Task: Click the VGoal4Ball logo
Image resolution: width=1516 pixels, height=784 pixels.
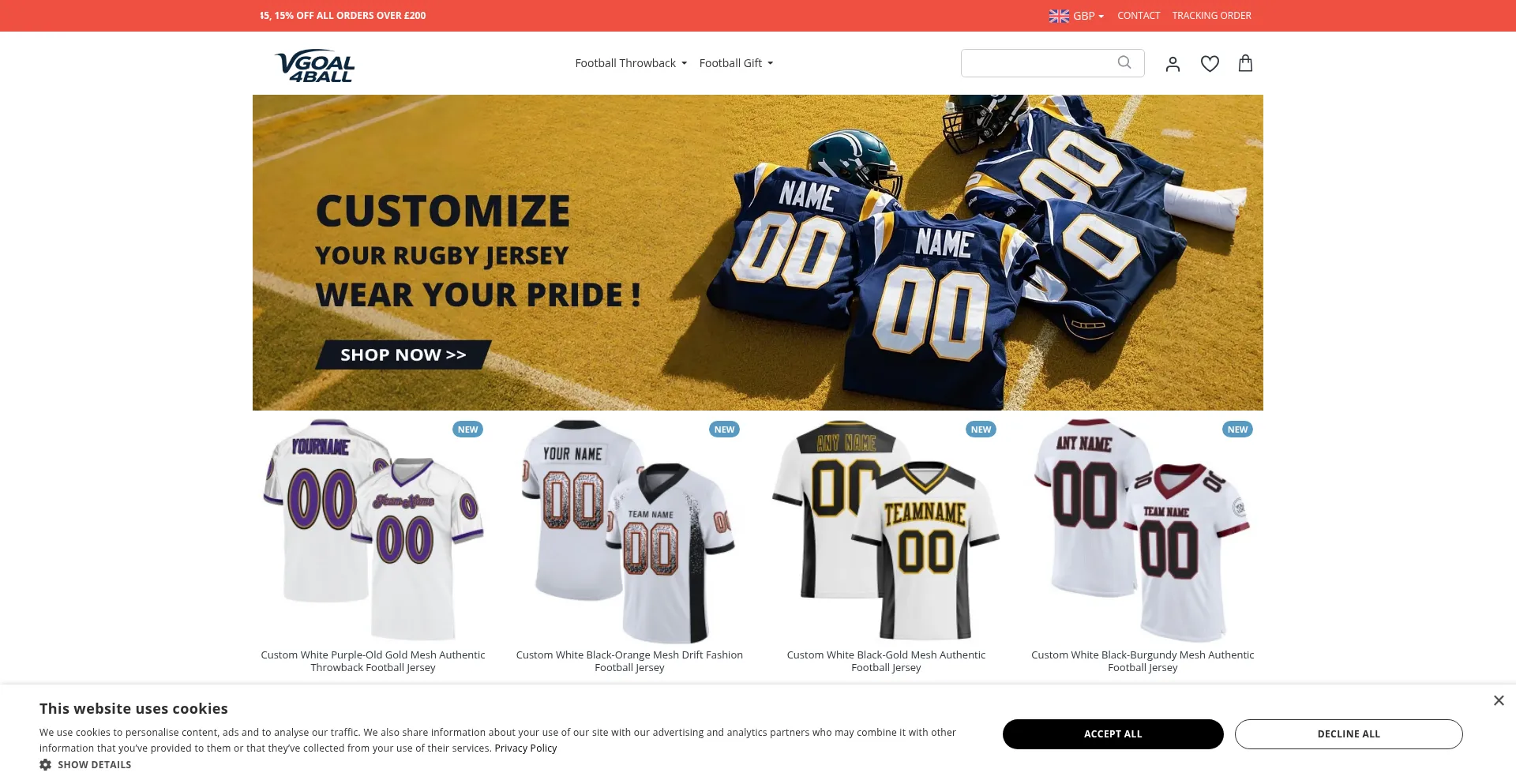Action: click(314, 66)
